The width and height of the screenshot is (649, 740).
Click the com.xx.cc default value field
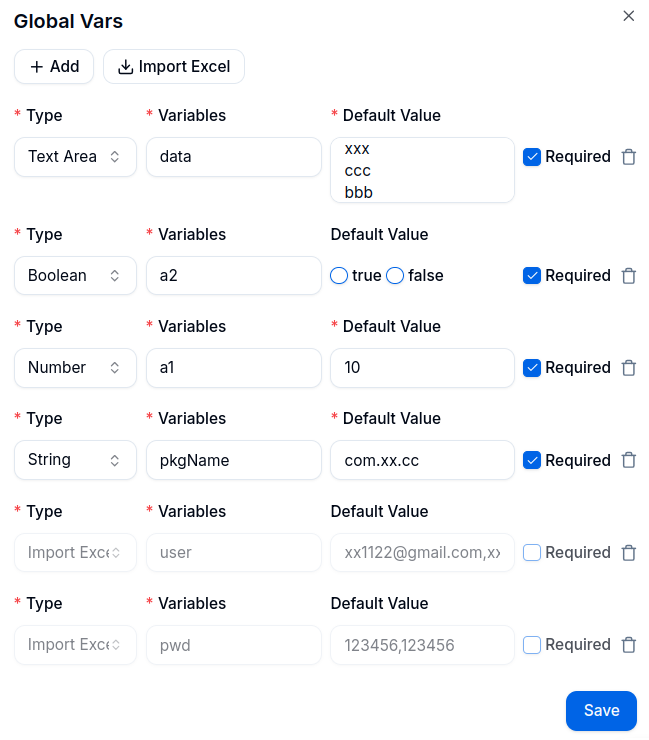[422, 460]
